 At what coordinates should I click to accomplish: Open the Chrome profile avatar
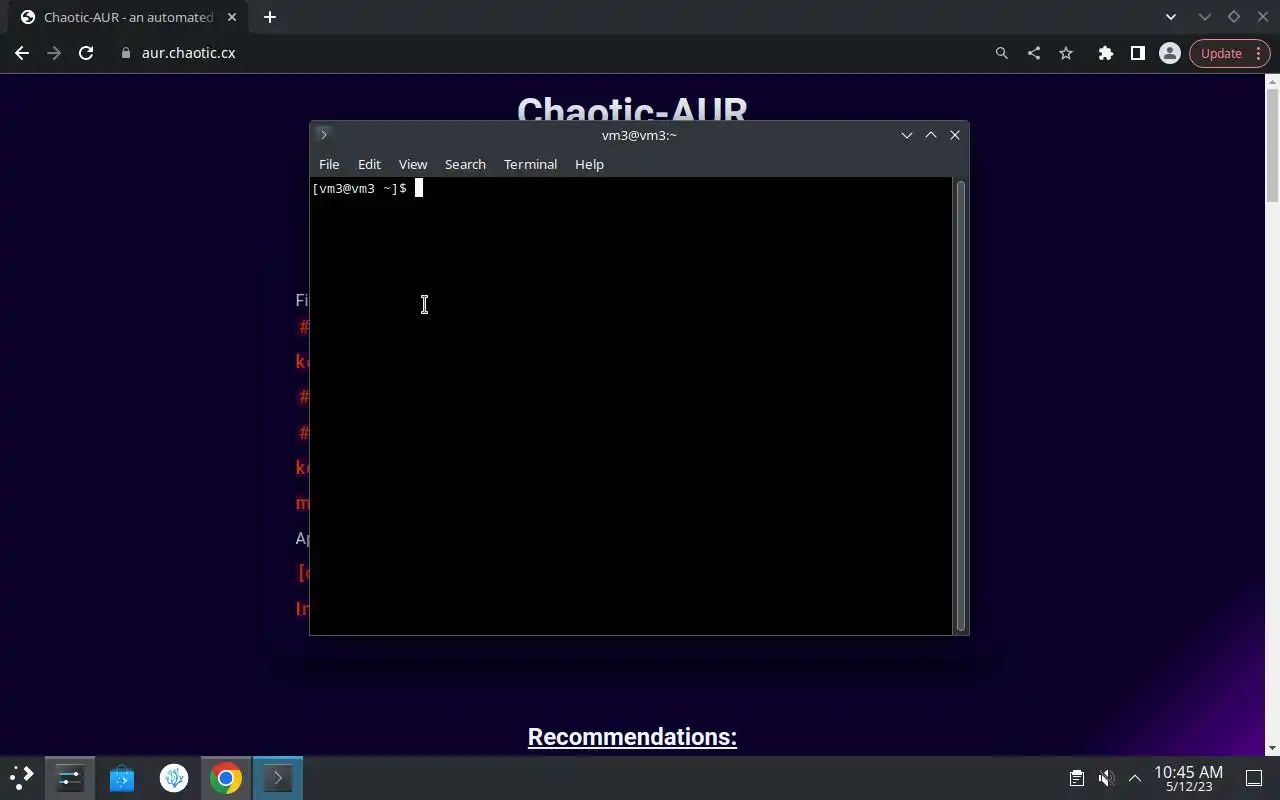click(1169, 53)
